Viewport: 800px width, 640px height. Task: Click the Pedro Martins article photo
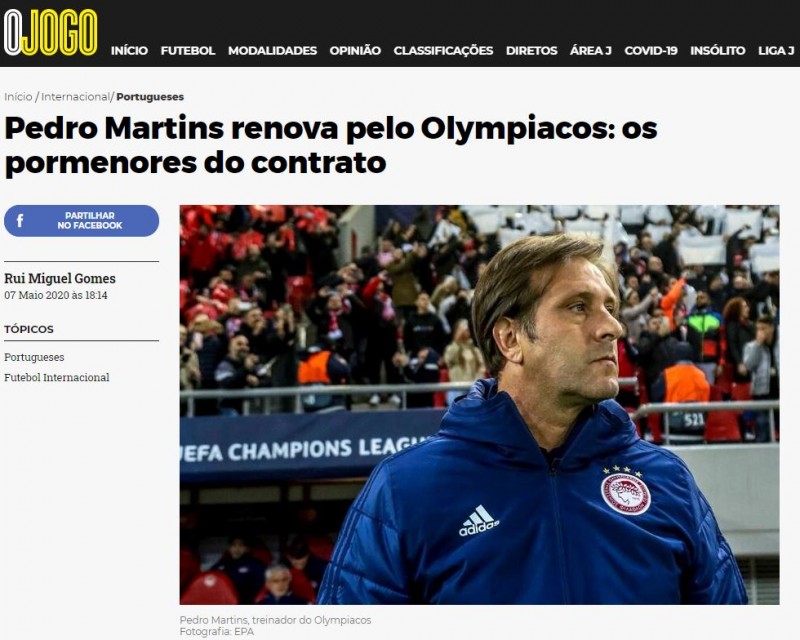click(x=480, y=405)
